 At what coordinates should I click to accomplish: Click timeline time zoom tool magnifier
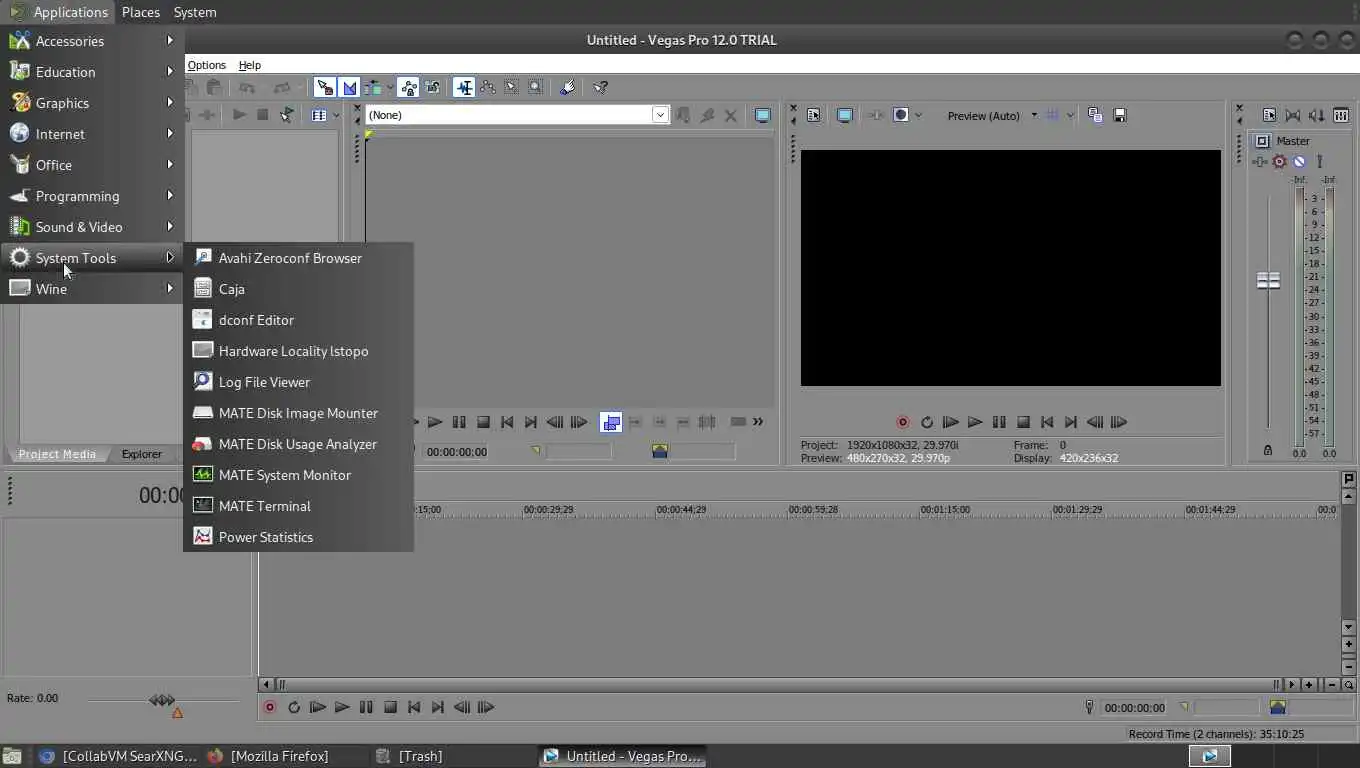[1349, 685]
